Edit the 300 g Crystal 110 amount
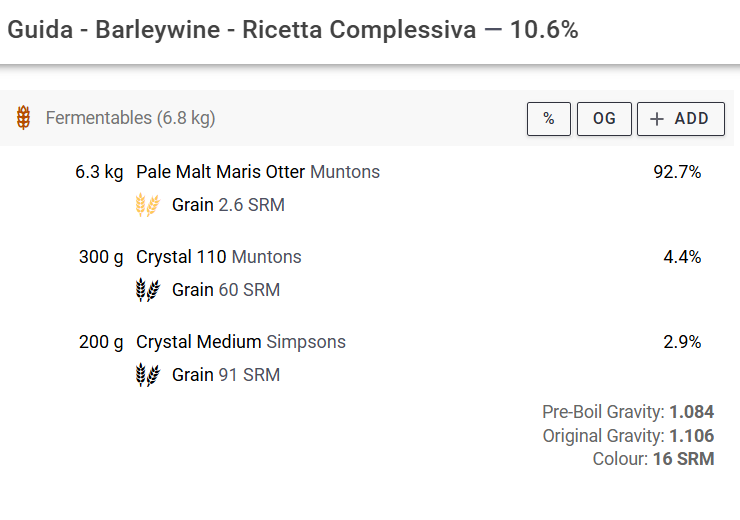 101,257
